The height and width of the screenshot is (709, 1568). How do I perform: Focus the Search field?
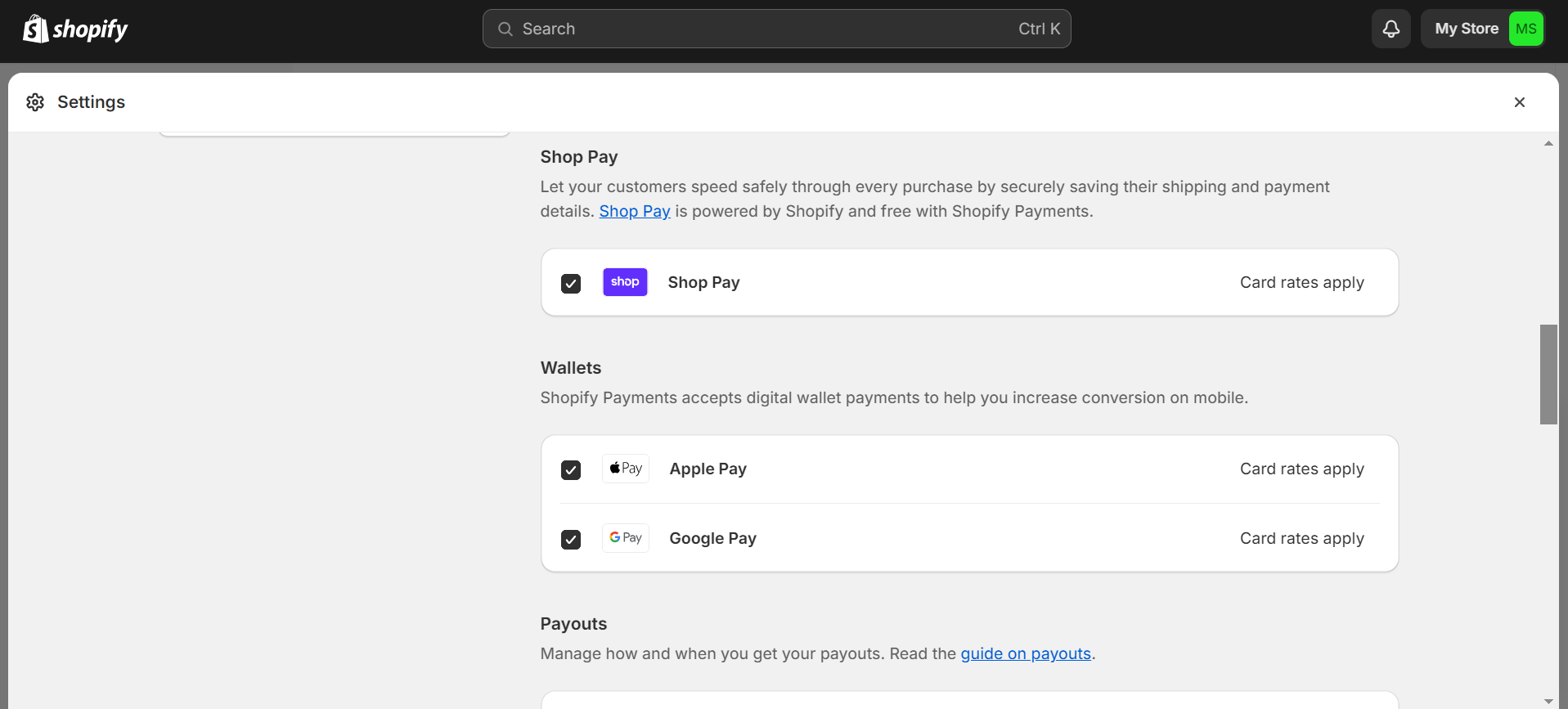776,29
